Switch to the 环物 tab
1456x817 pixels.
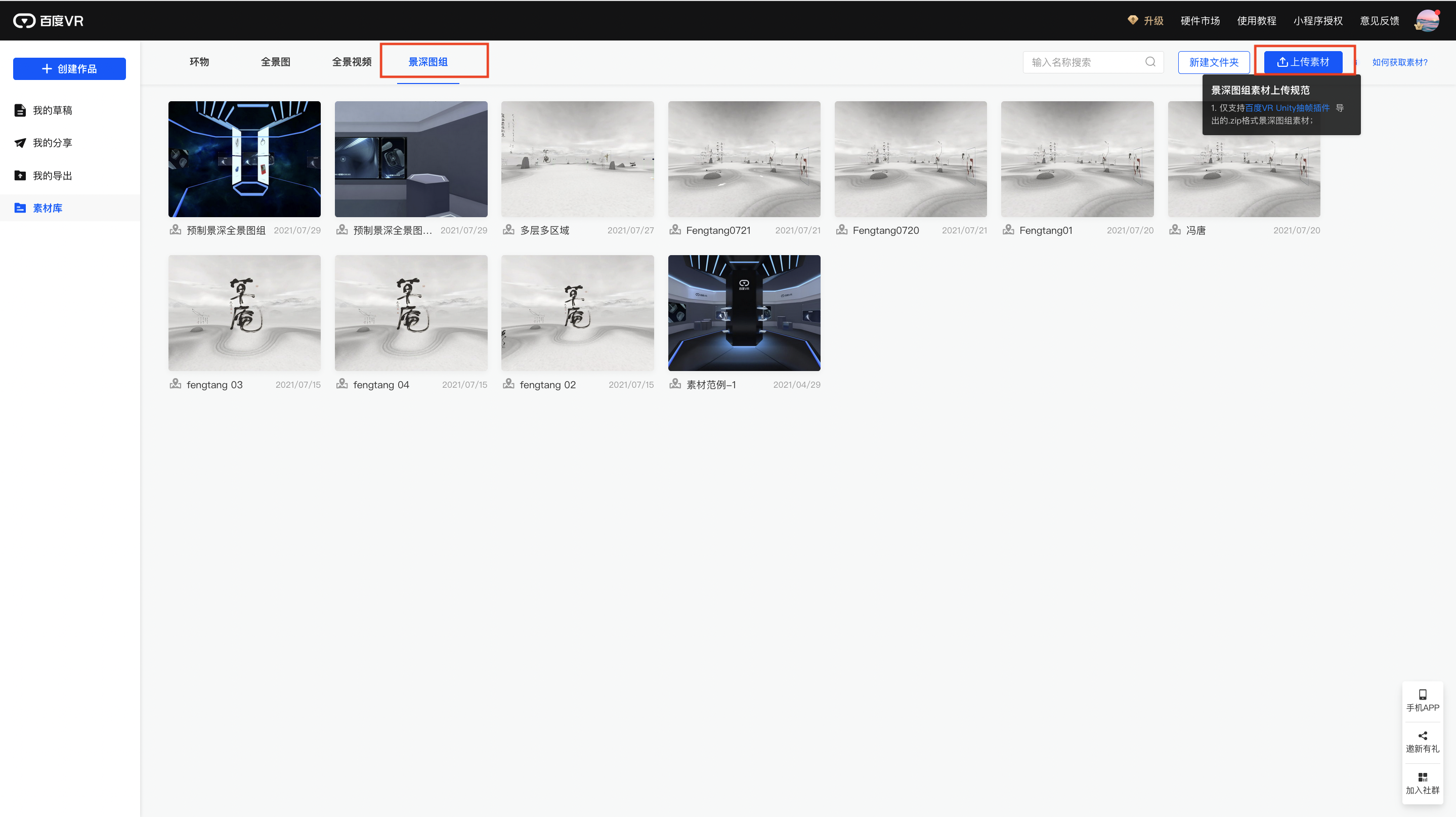pyautogui.click(x=199, y=62)
